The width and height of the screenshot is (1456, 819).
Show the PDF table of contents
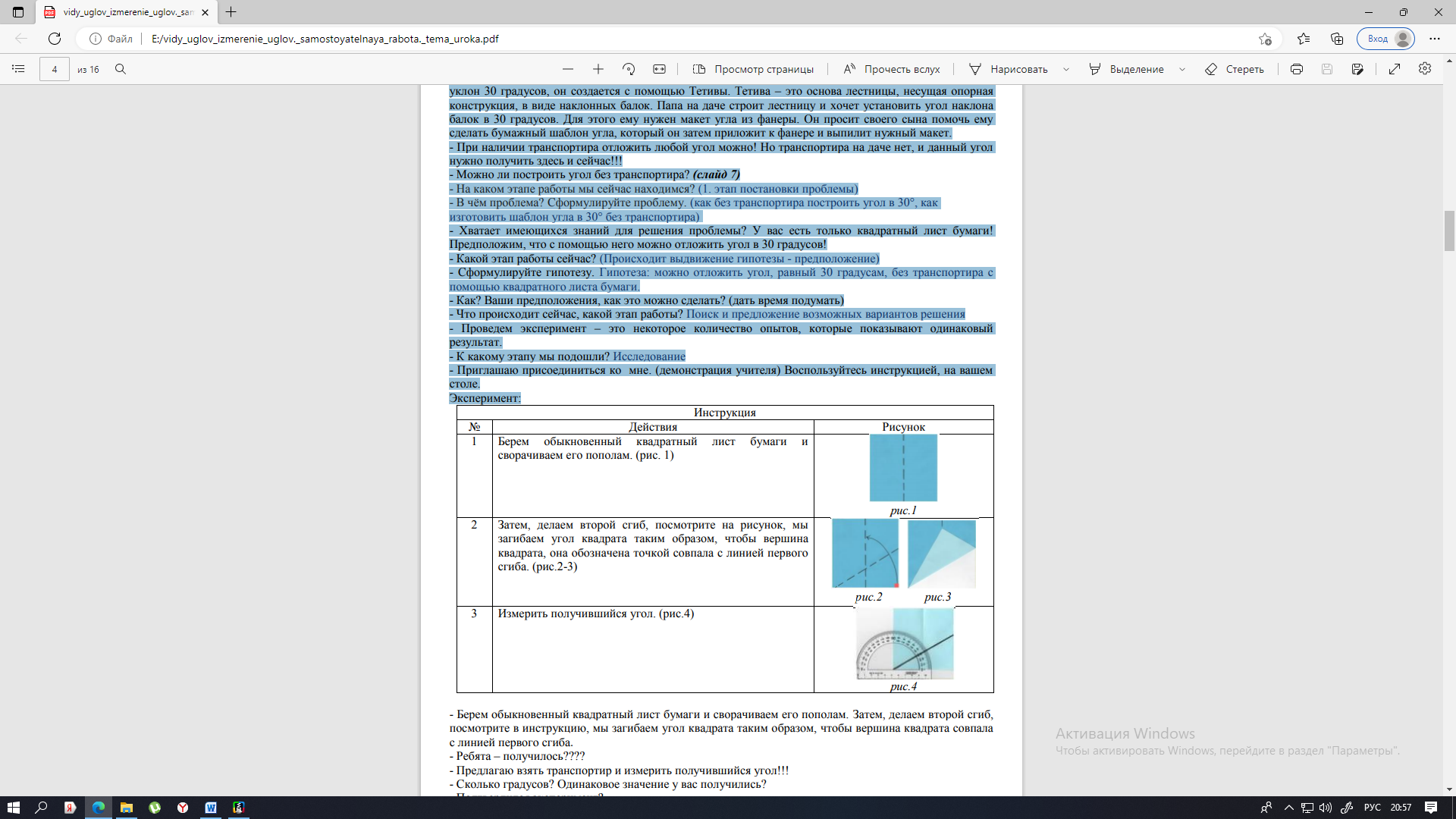point(18,69)
